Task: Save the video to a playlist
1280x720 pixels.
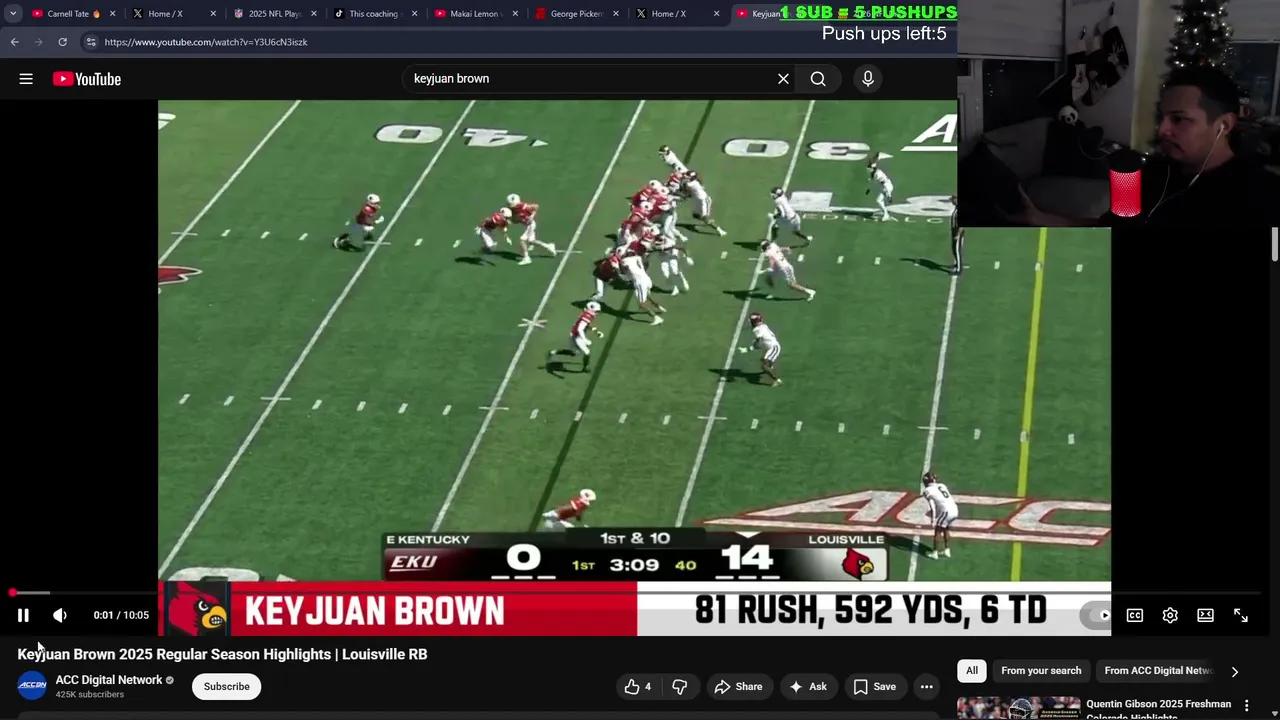Action: (x=874, y=686)
